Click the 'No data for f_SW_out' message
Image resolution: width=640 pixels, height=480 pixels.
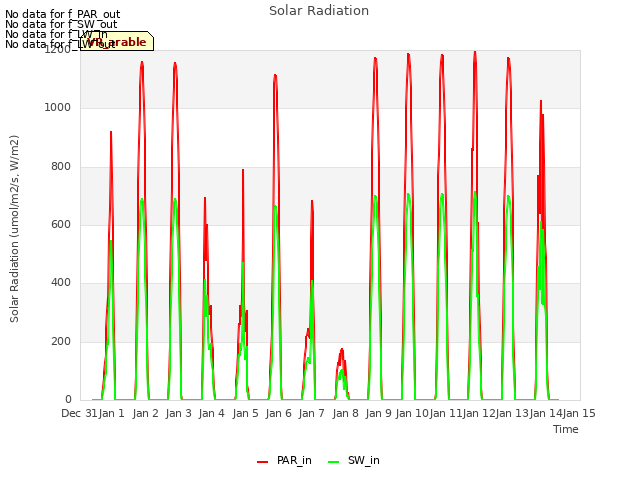click(x=61, y=24)
